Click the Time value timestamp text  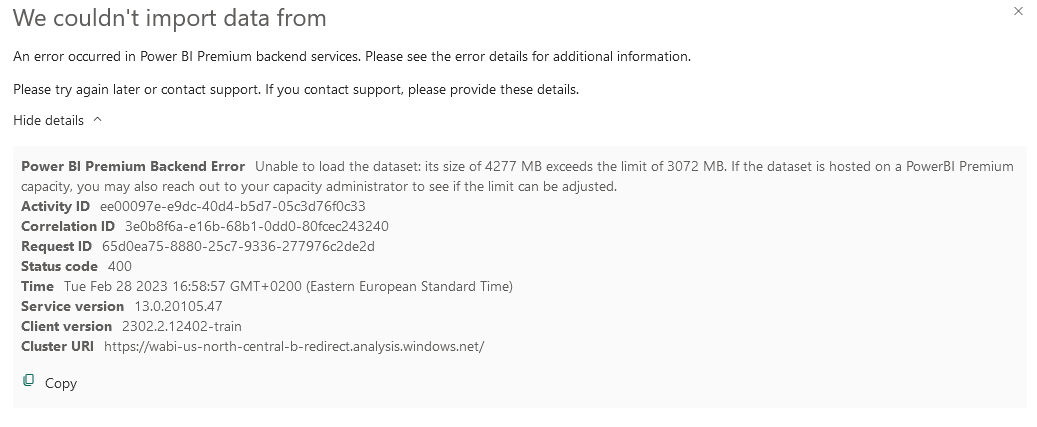(288, 286)
